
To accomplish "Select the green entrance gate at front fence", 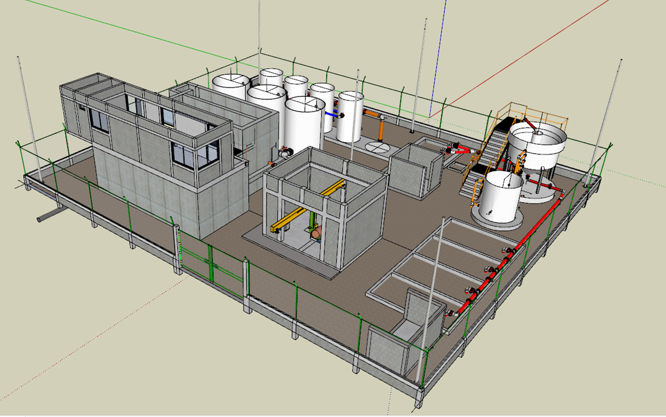I will pos(211,262).
